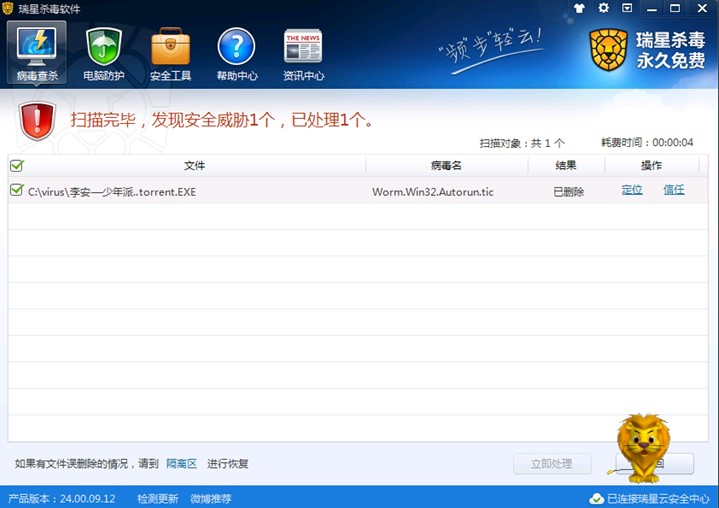Open the 隔离区 quarantine area link

pos(181,464)
